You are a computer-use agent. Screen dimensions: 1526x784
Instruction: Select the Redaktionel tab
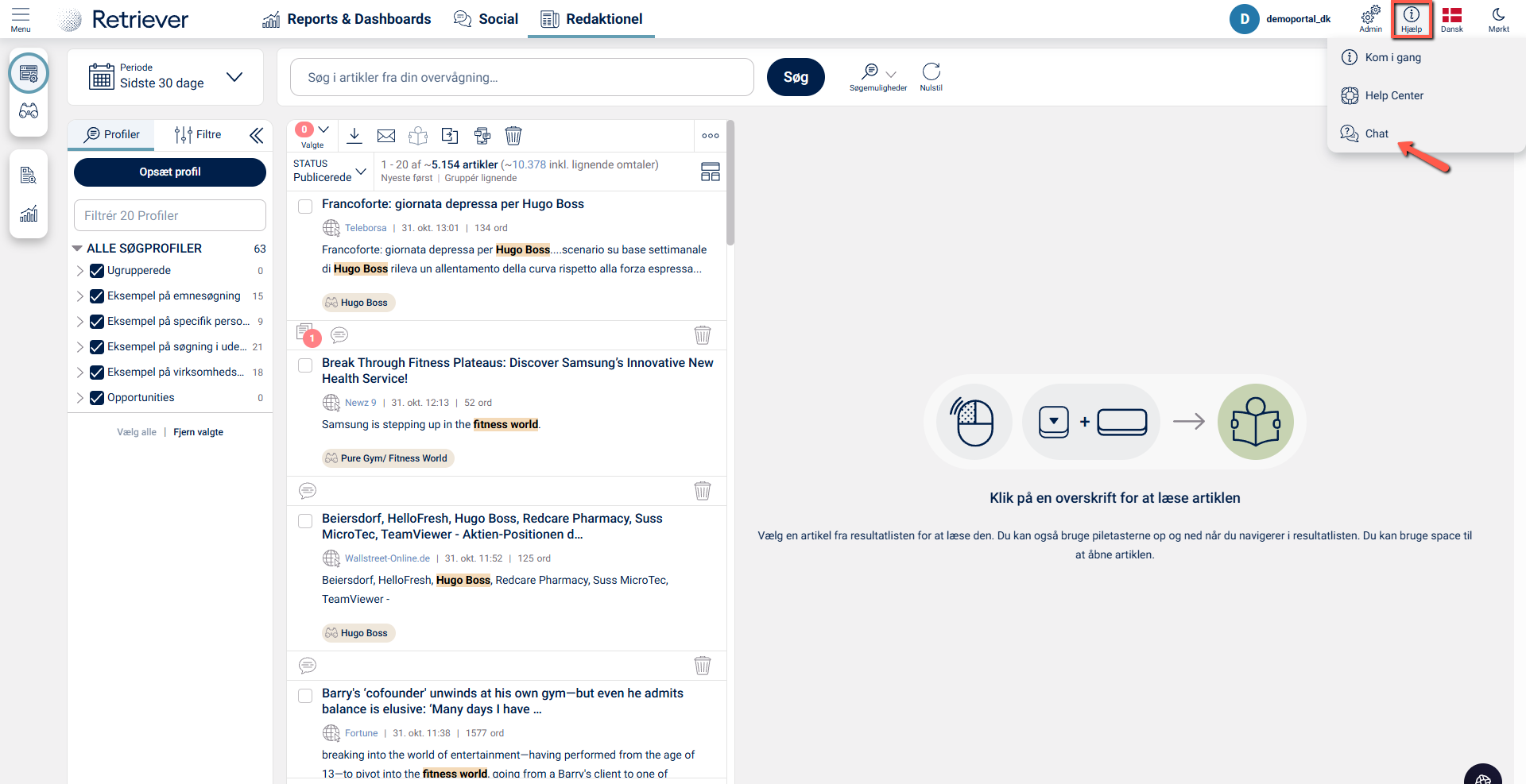pyautogui.click(x=591, y=19)
